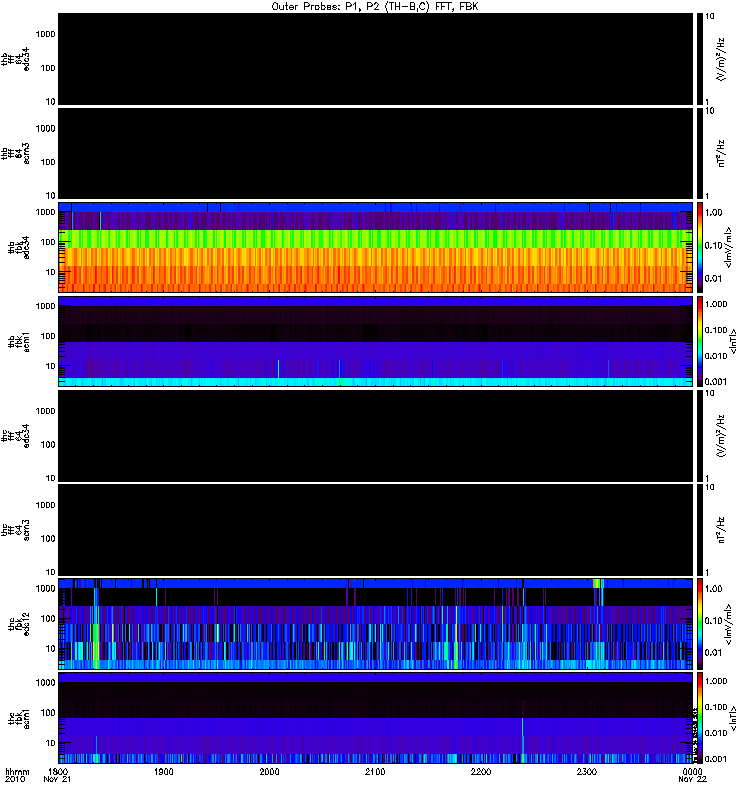Click the 0000 time axis label

[692, 771]
